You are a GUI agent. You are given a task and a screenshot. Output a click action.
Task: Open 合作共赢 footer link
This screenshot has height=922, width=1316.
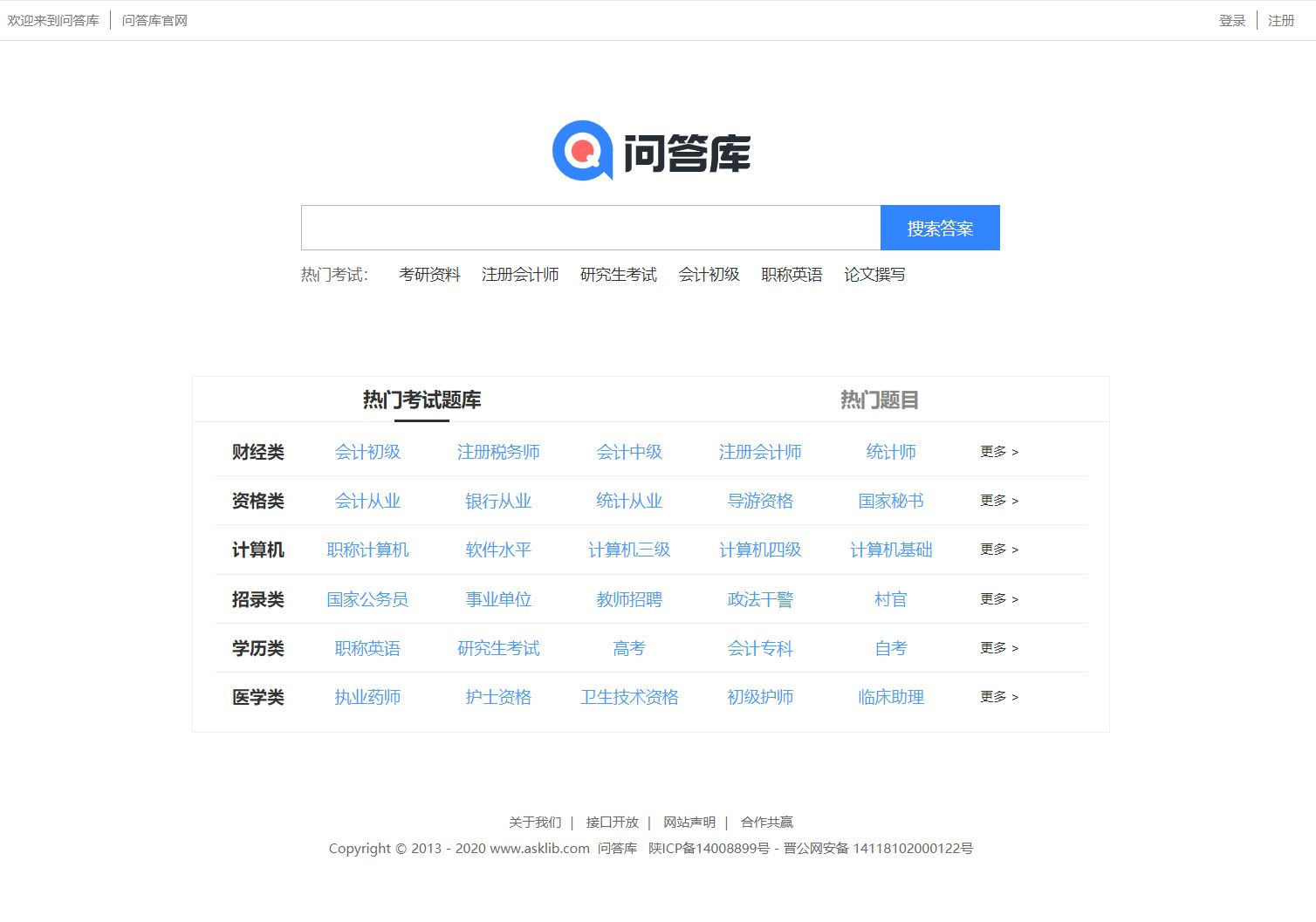(x=767, y=822)
